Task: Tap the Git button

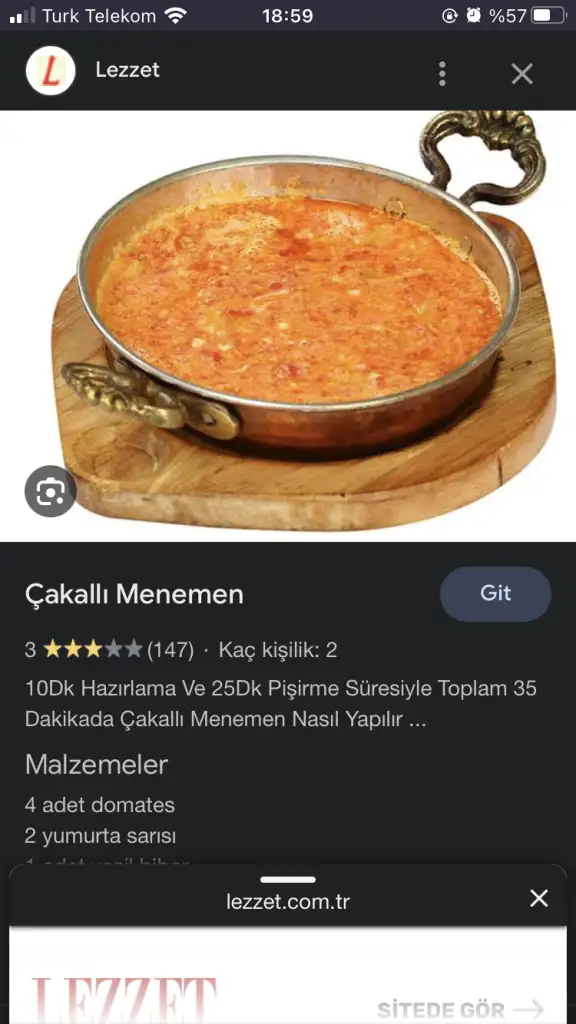Action: [496, 594]
